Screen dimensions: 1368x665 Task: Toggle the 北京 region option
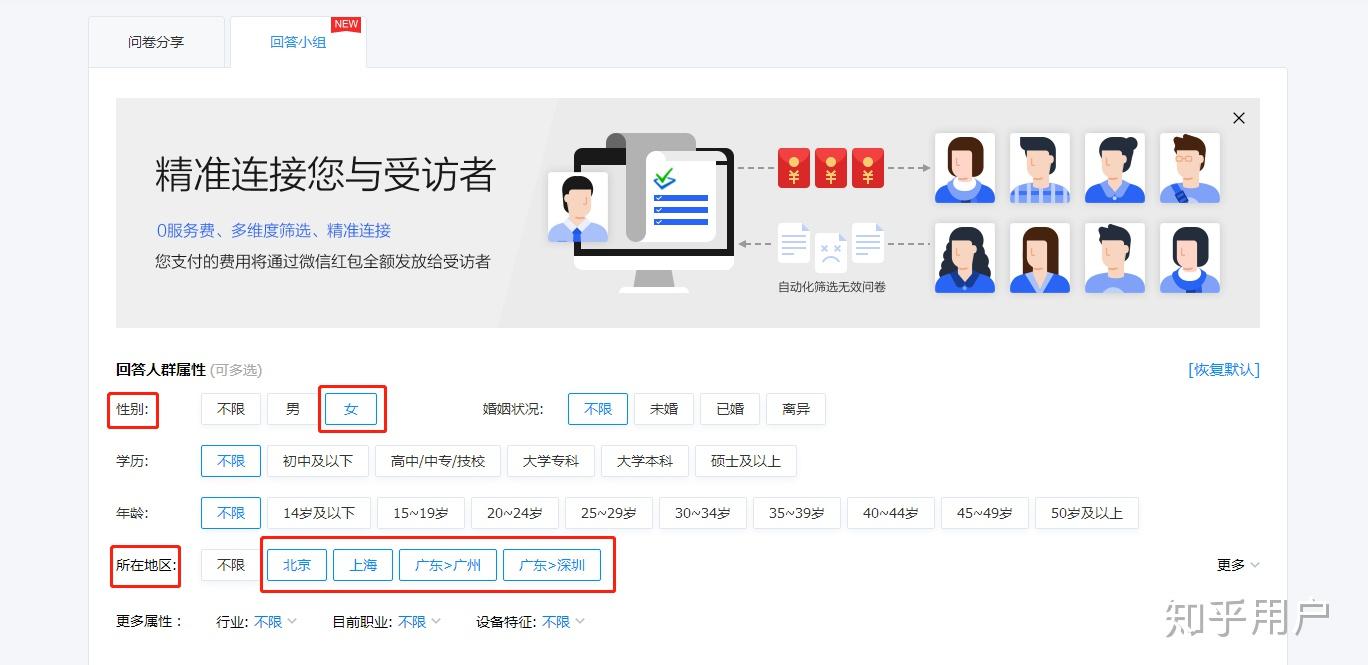[x=297, y=565]
